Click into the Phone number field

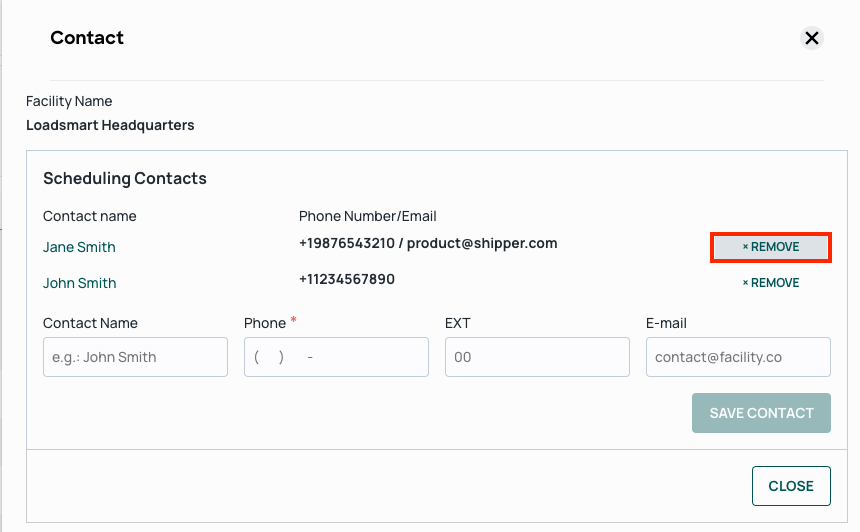336,357
